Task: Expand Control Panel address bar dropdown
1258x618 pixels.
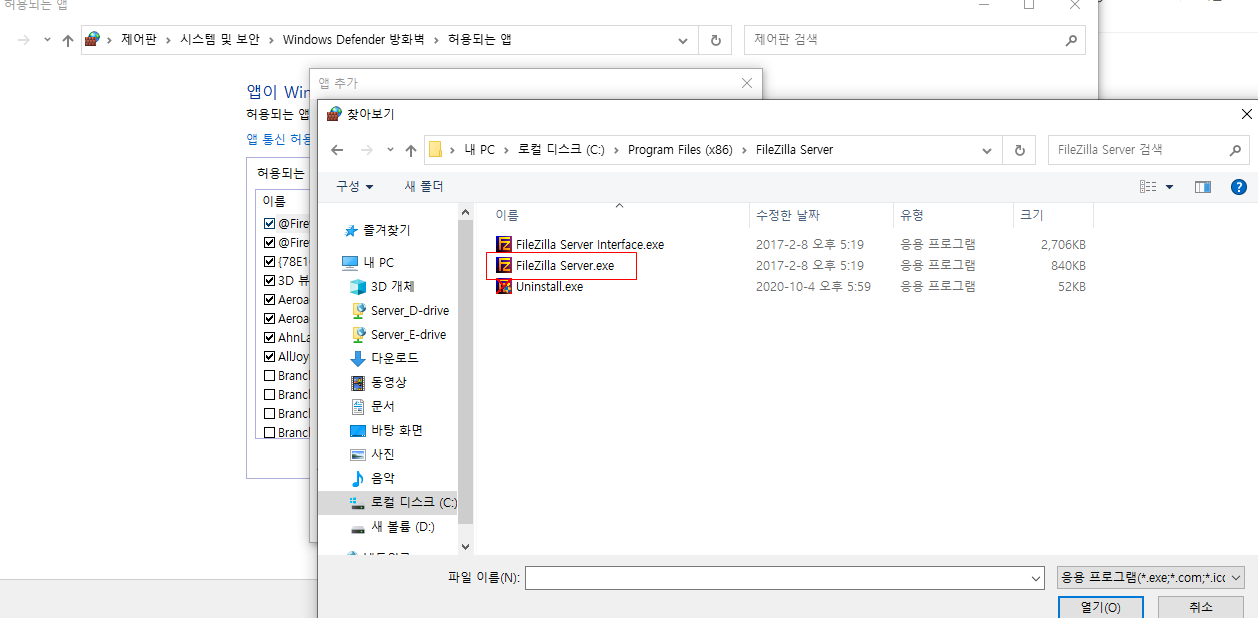Action: click(683, 41)
